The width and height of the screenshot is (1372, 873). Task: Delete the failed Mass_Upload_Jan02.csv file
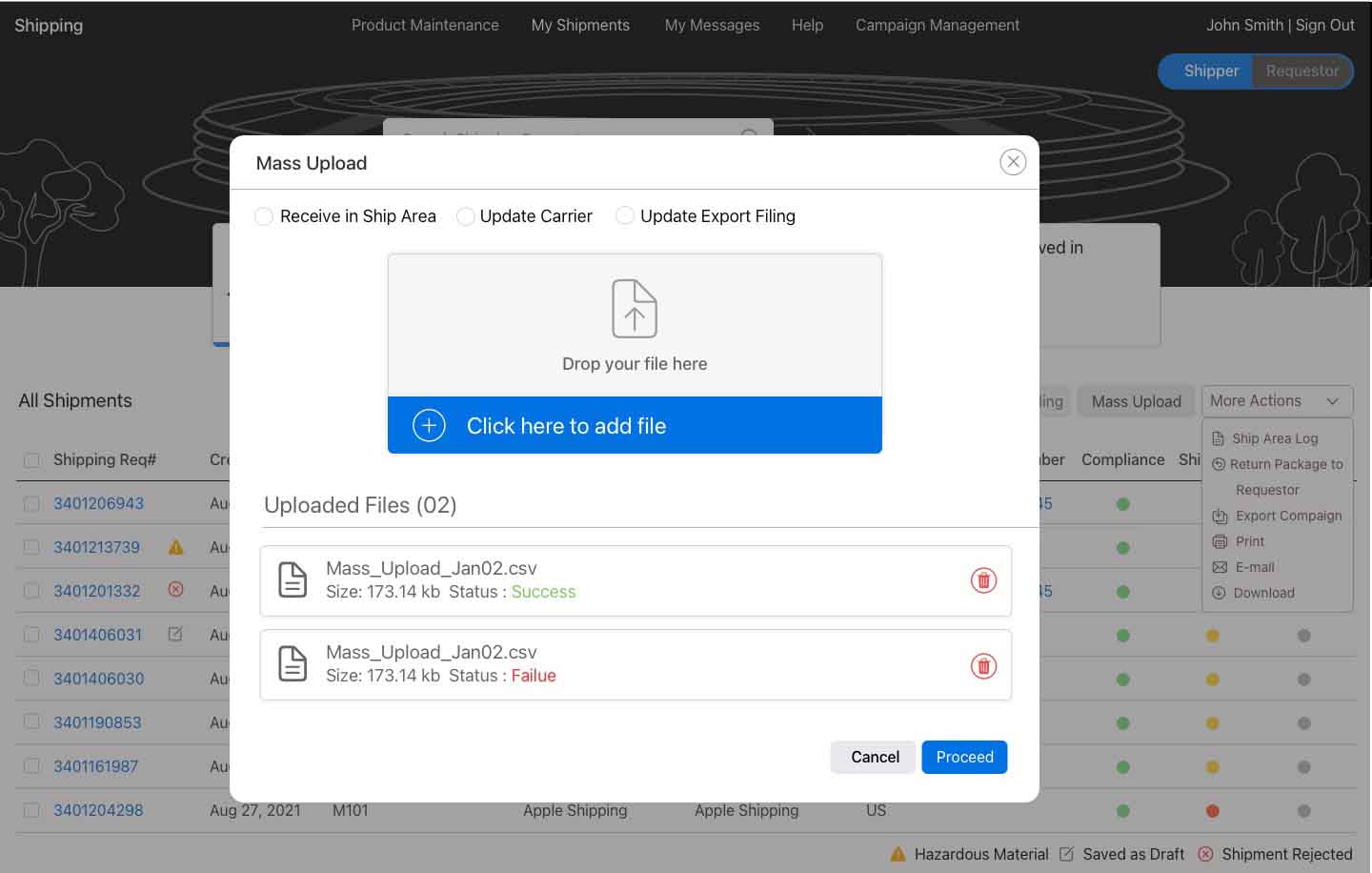(x=983, y=665)
